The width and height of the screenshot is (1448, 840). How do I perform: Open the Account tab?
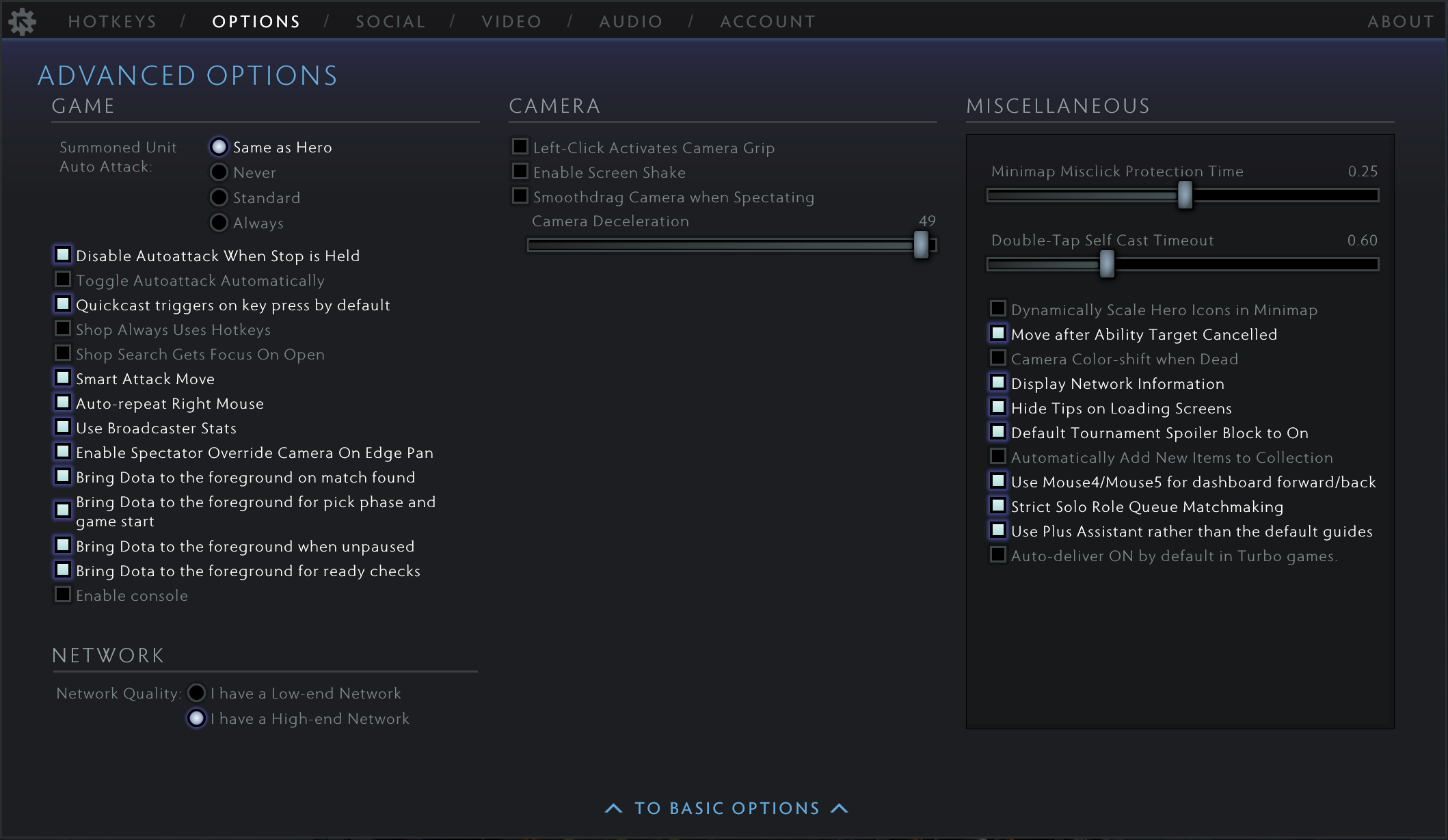(x=768, y=22)
